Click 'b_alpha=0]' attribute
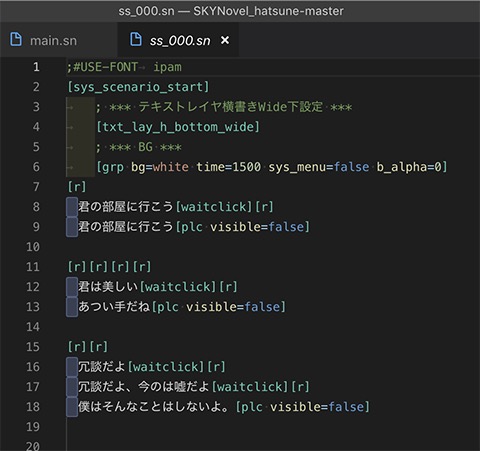The image size is (480, 451). [412, 167]
